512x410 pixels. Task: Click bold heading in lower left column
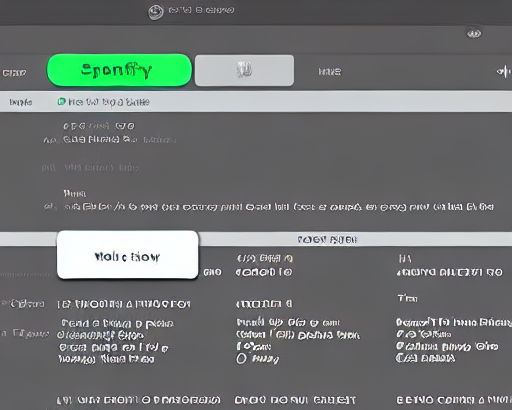pyautogui.click(x=124, y=304)
